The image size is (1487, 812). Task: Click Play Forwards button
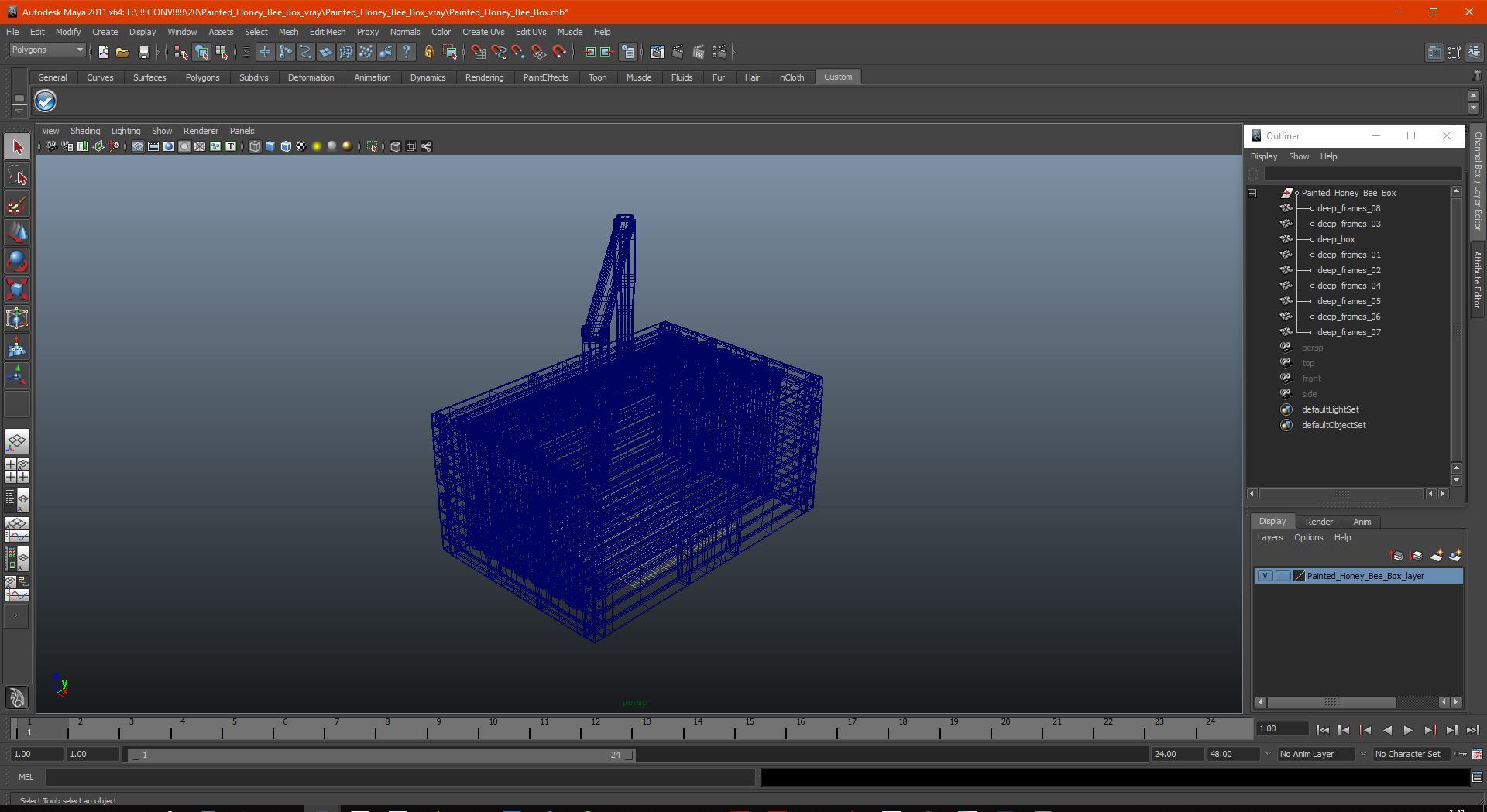pos(1408,729)
